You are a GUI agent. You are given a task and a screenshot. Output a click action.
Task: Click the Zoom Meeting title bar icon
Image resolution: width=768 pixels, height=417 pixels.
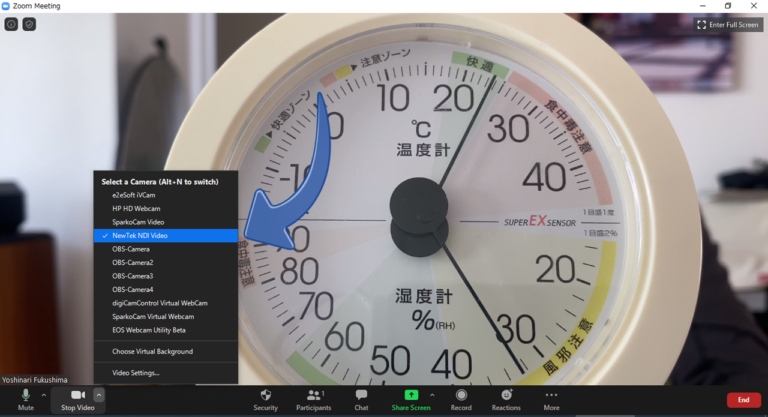coord(6,6)
